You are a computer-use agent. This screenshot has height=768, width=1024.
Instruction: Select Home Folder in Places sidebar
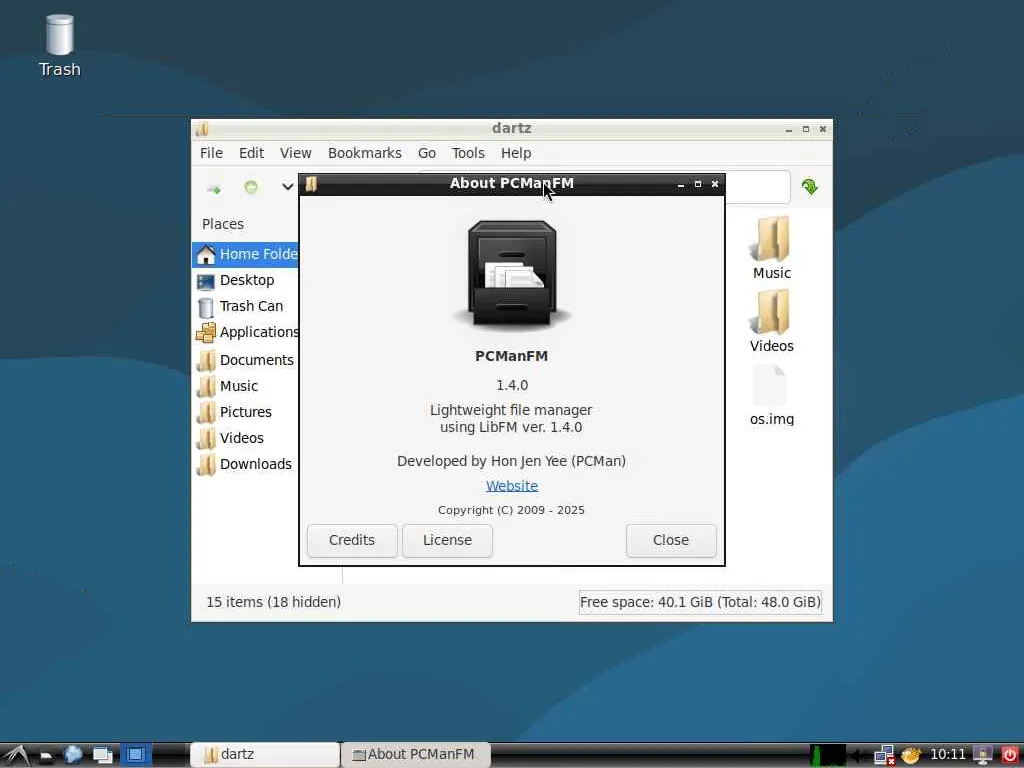pos(246,254)
